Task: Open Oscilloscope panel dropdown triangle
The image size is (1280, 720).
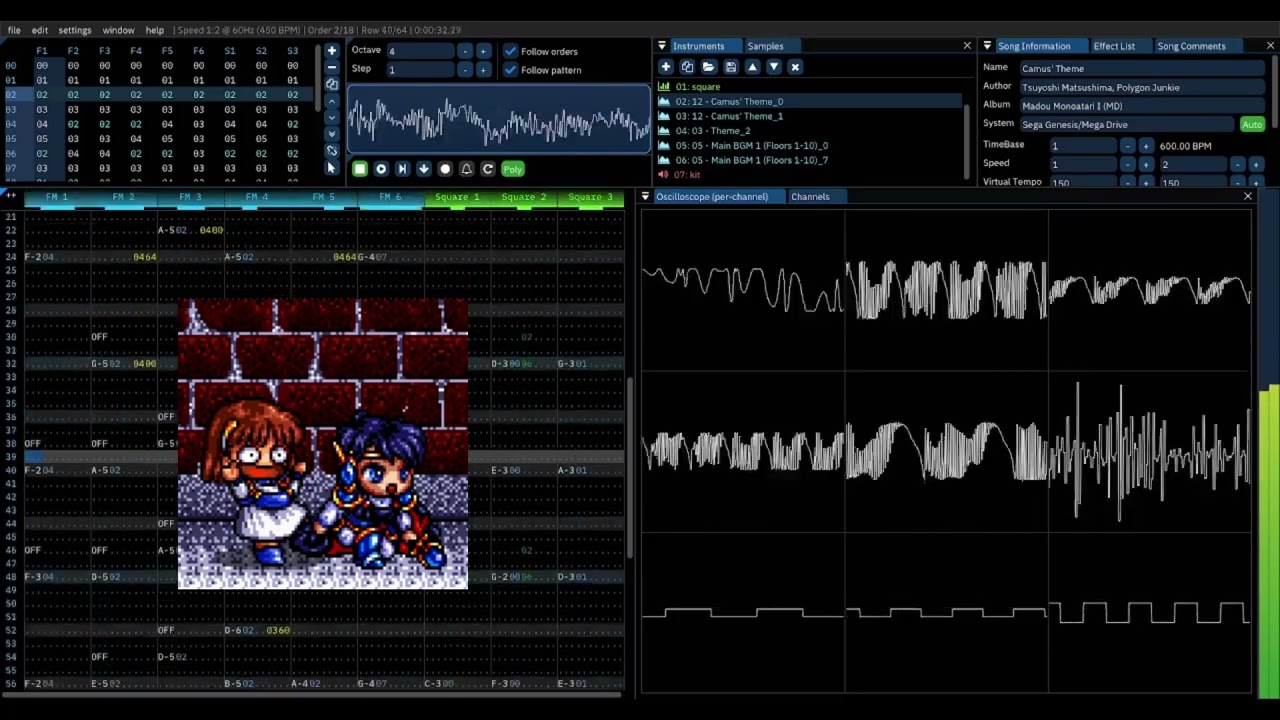Action: pyautogui.click(x=645, y=197)
